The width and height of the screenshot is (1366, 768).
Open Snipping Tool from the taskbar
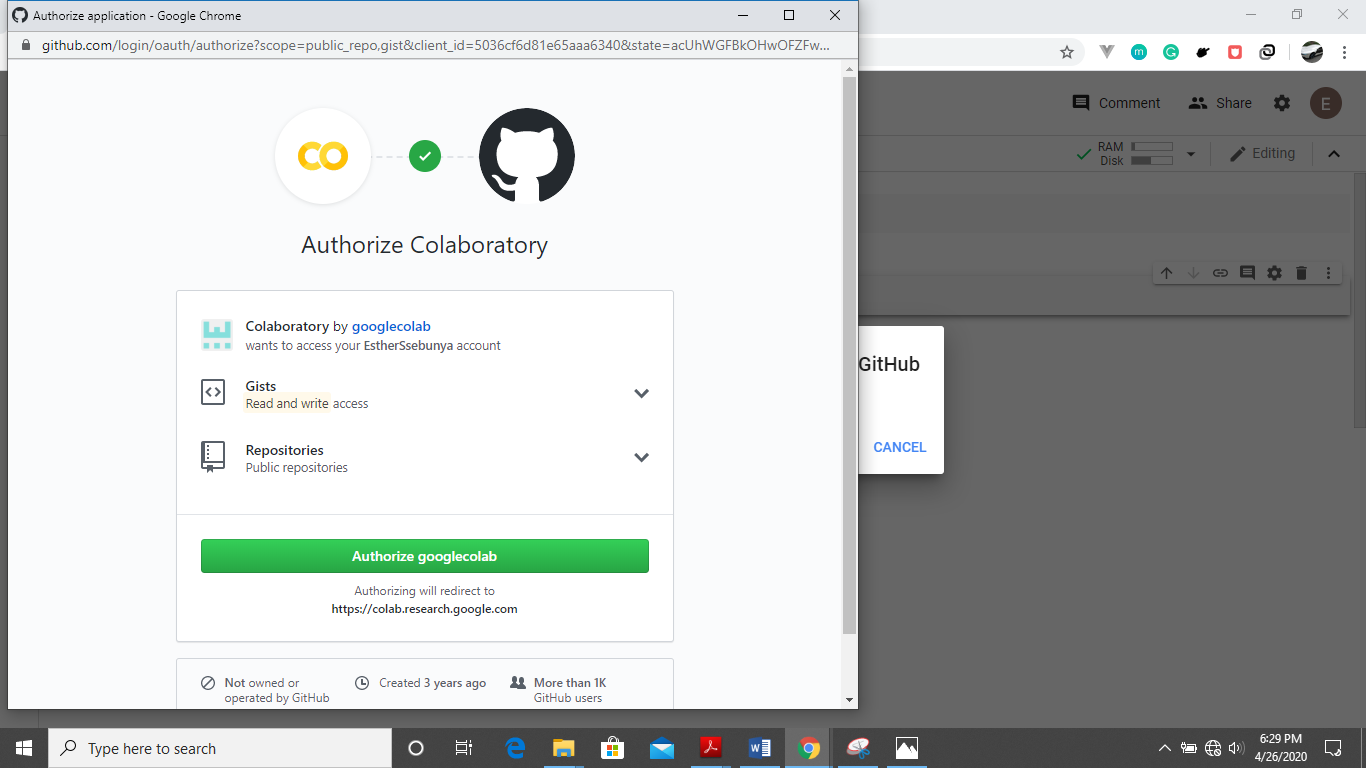tap(858, 748)
